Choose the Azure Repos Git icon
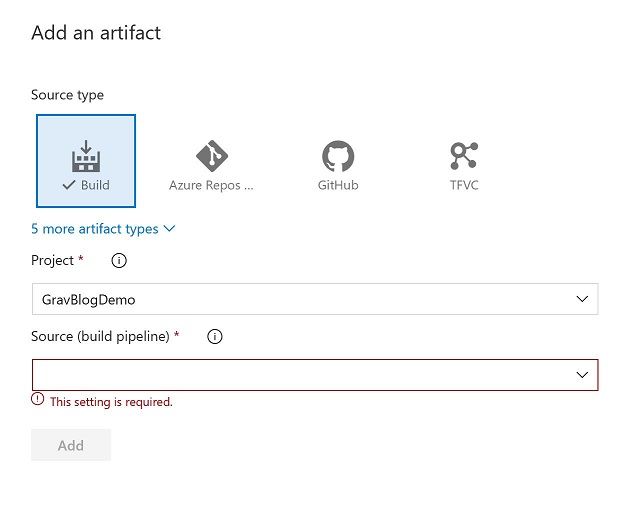631x513 pixels. point(211,155)
